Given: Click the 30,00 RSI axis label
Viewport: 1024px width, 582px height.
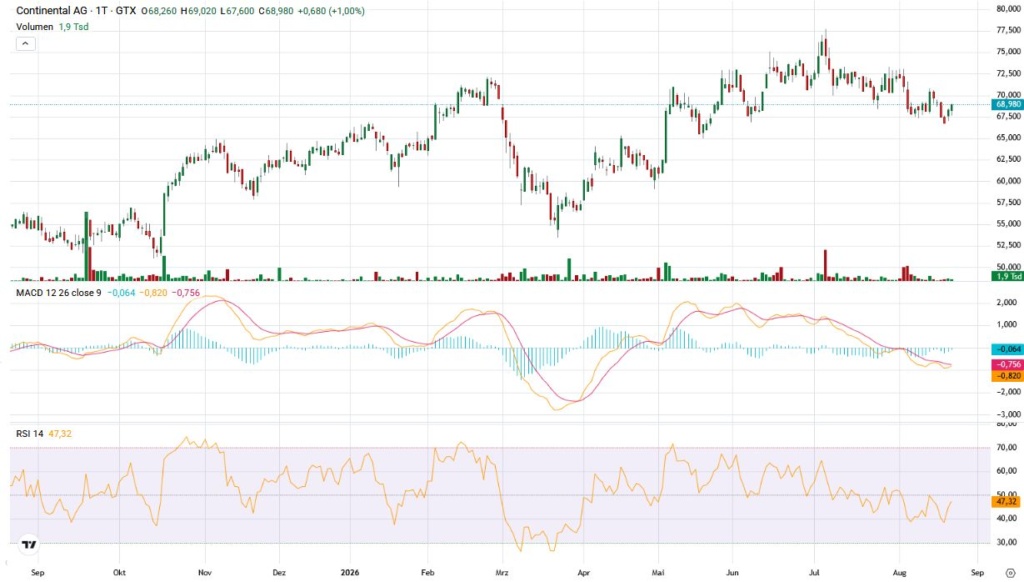Looking at the screenshot, I should [x=1007, y=542].
